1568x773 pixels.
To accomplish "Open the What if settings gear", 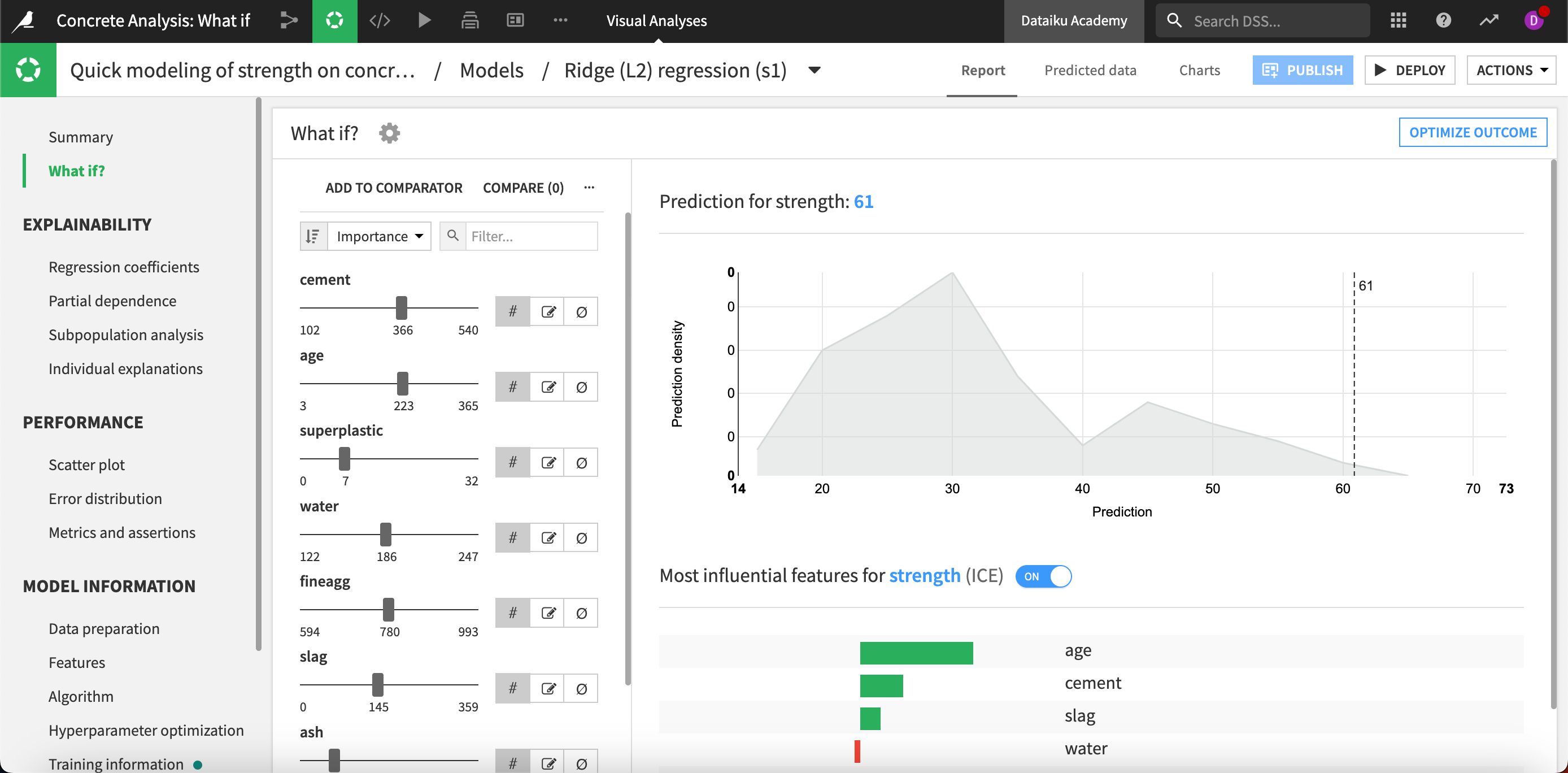I will click(389, 133).
